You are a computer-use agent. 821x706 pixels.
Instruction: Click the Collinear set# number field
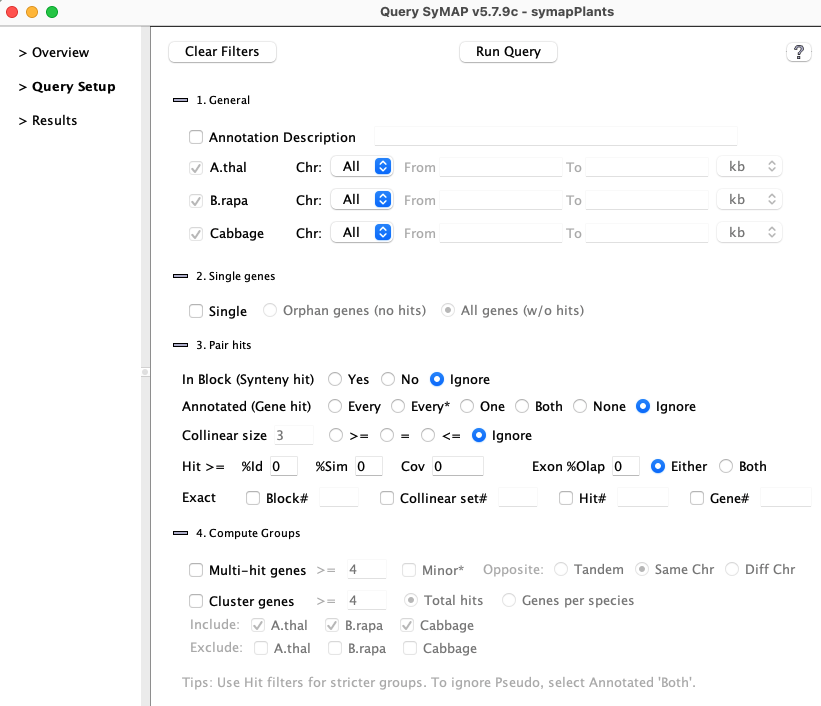[x=518, y=498]
